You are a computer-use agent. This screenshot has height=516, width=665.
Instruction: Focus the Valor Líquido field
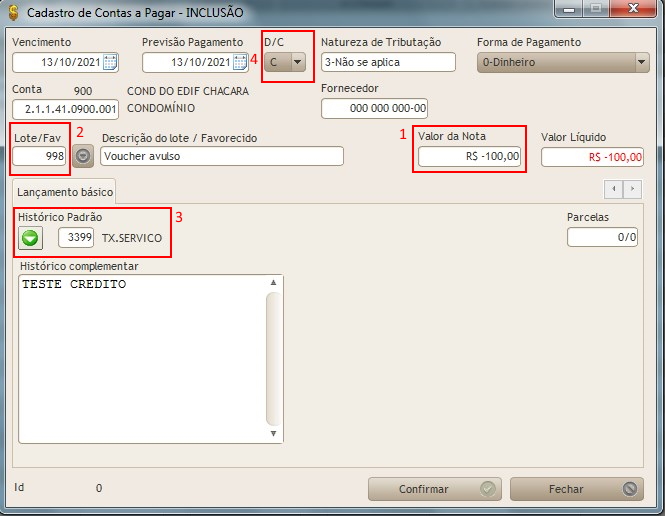pos(592,157)
